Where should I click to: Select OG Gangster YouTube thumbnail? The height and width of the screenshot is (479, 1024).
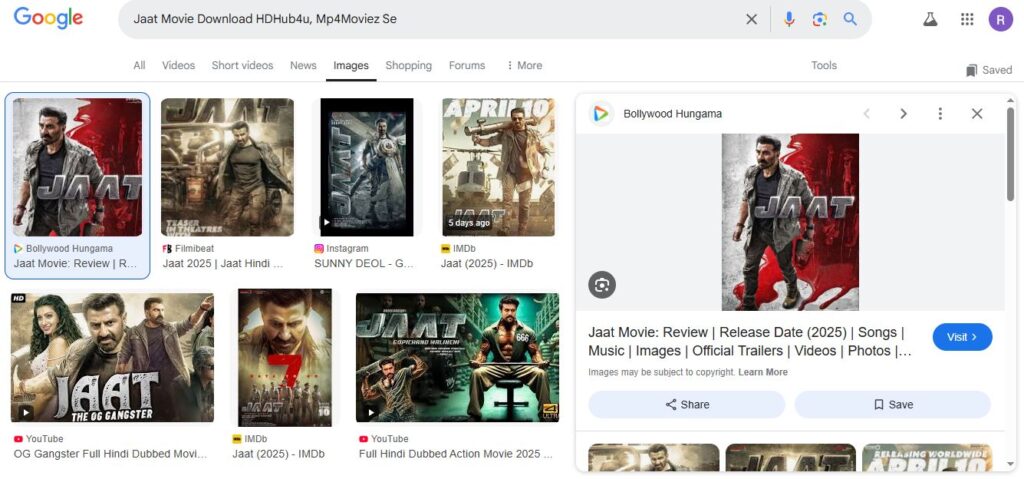click(x=112, y=357)
